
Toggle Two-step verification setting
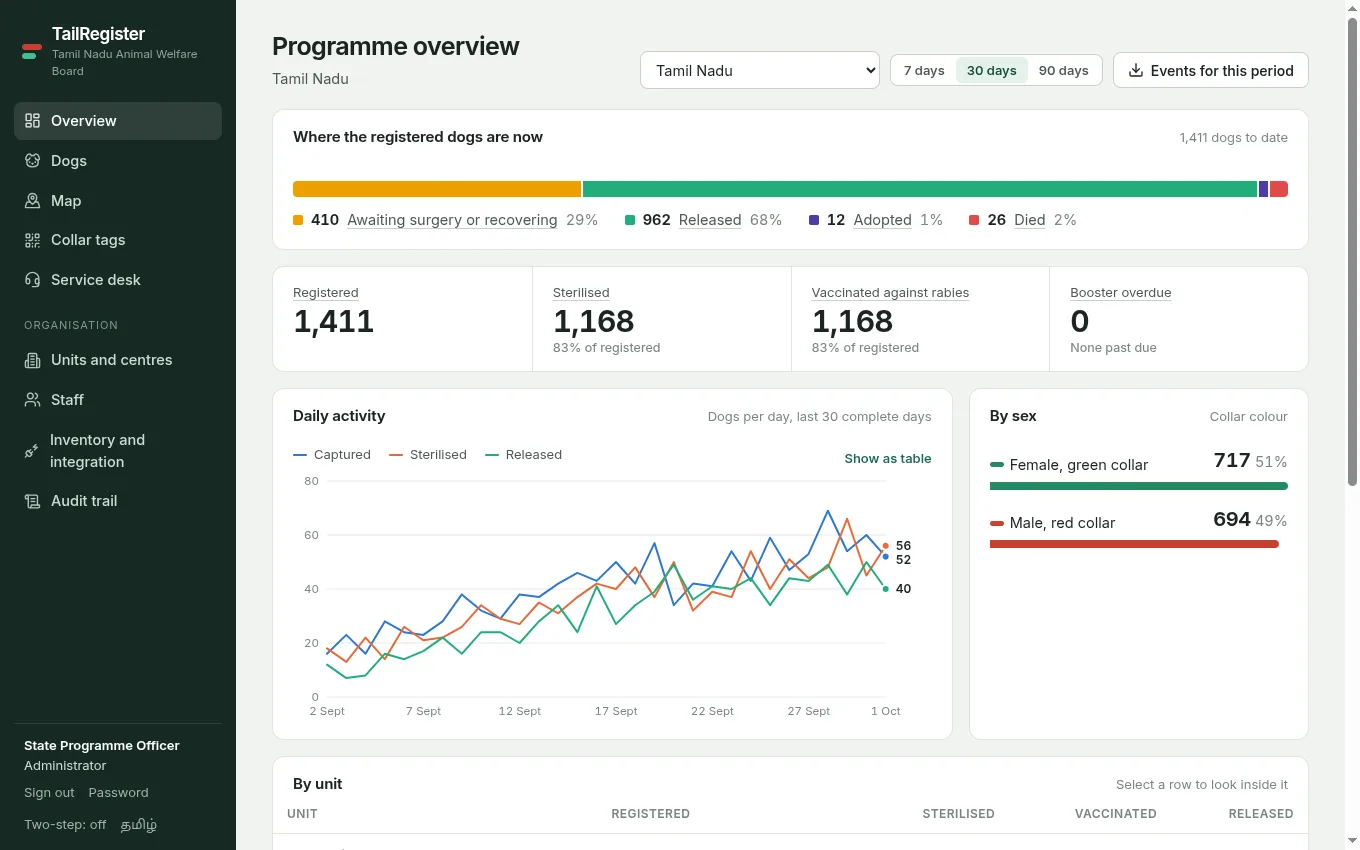[x=65, y=825]
